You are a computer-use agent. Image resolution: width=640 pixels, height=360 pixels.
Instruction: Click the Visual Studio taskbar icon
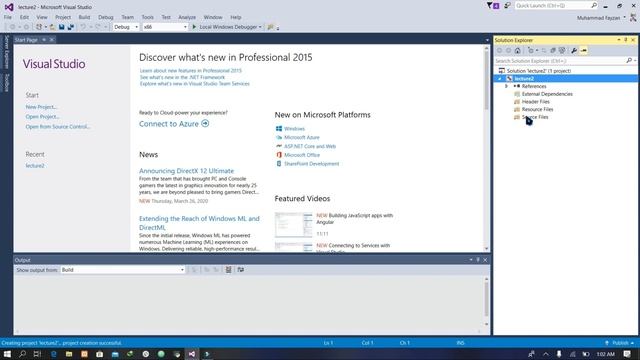click(x=192, y=354)
